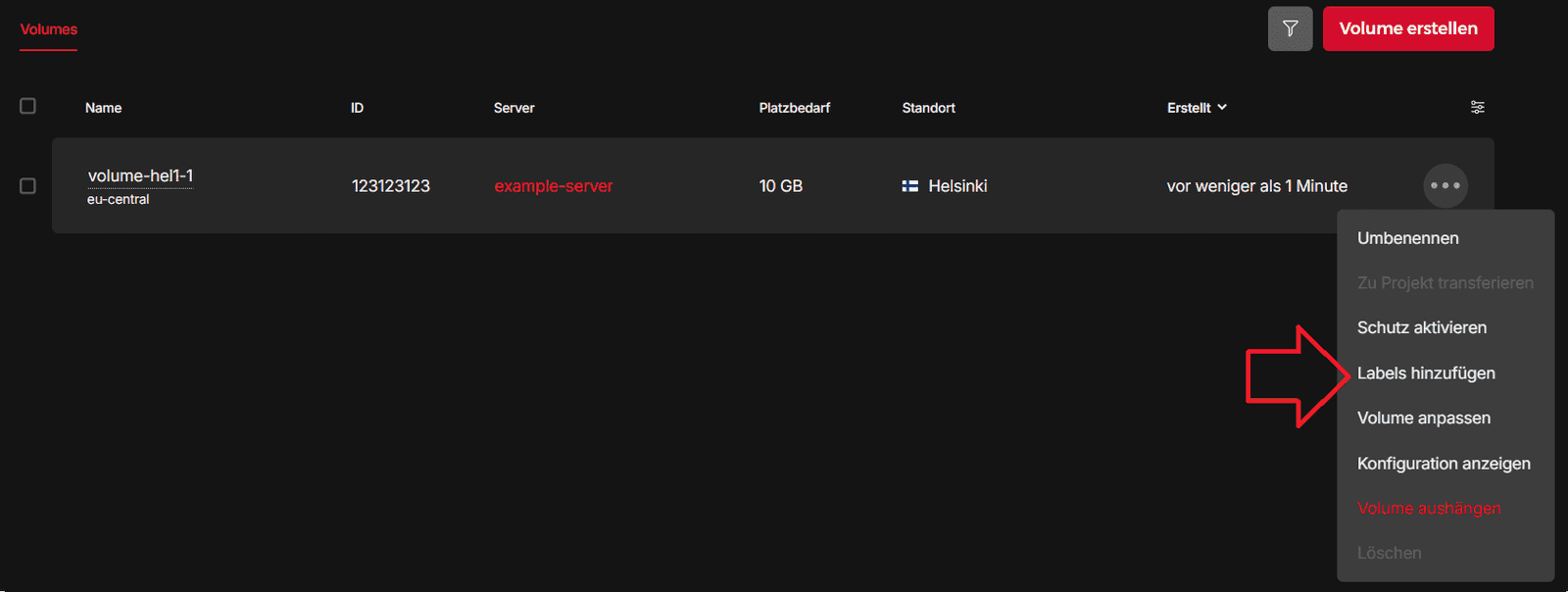1568x592 pixels.
Task: Click the disabled Zu Projekt transferieren entry
Action: [x=1445, y=283]
